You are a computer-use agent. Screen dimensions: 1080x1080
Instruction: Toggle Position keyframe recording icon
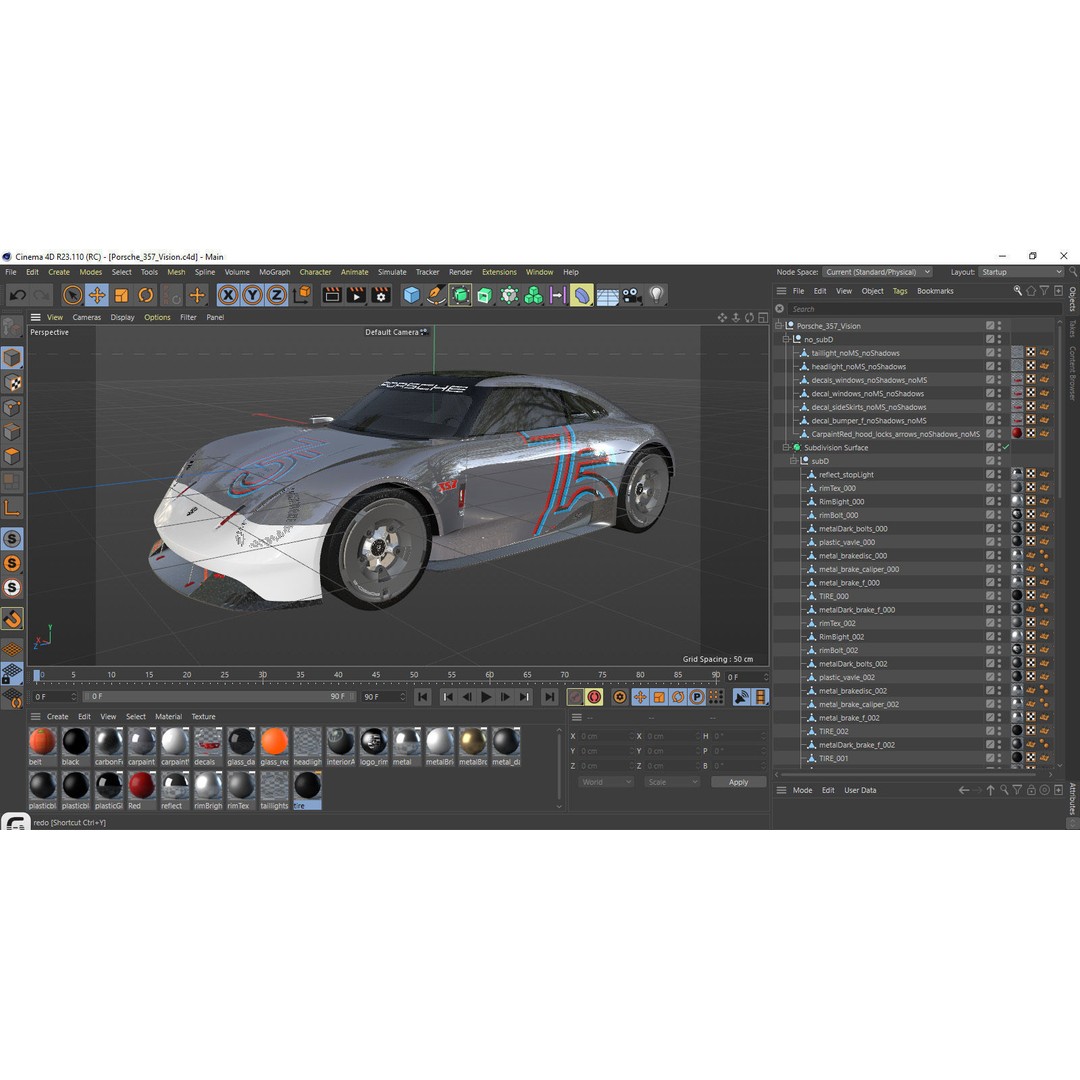640,697
